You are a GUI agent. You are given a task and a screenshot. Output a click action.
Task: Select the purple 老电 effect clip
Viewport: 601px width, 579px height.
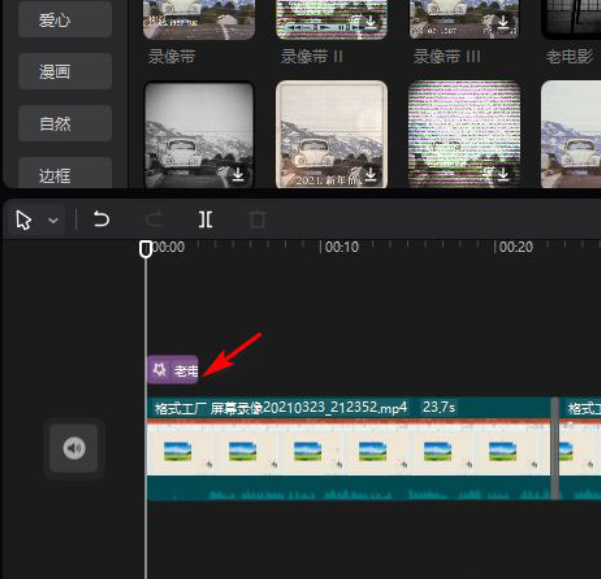tap(173, 370)
